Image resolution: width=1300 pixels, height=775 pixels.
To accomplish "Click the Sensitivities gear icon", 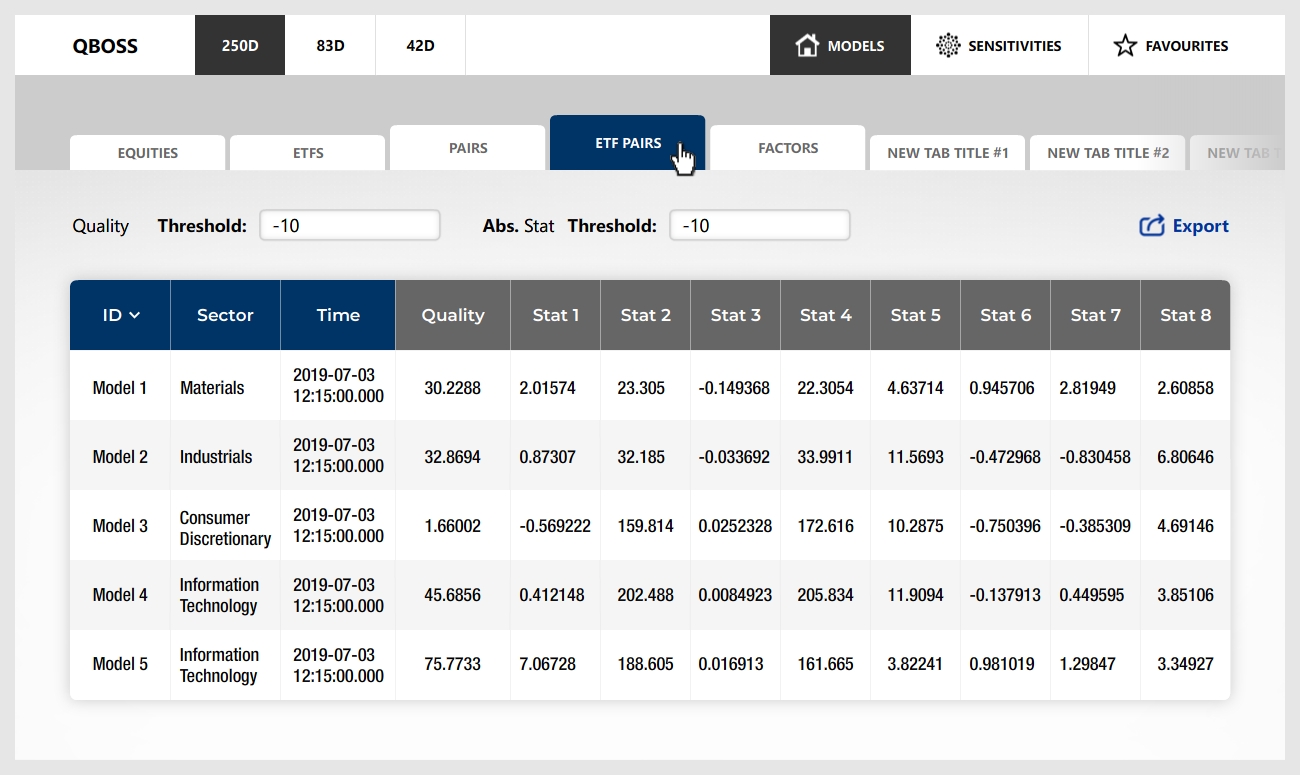I will coord(947,45).
